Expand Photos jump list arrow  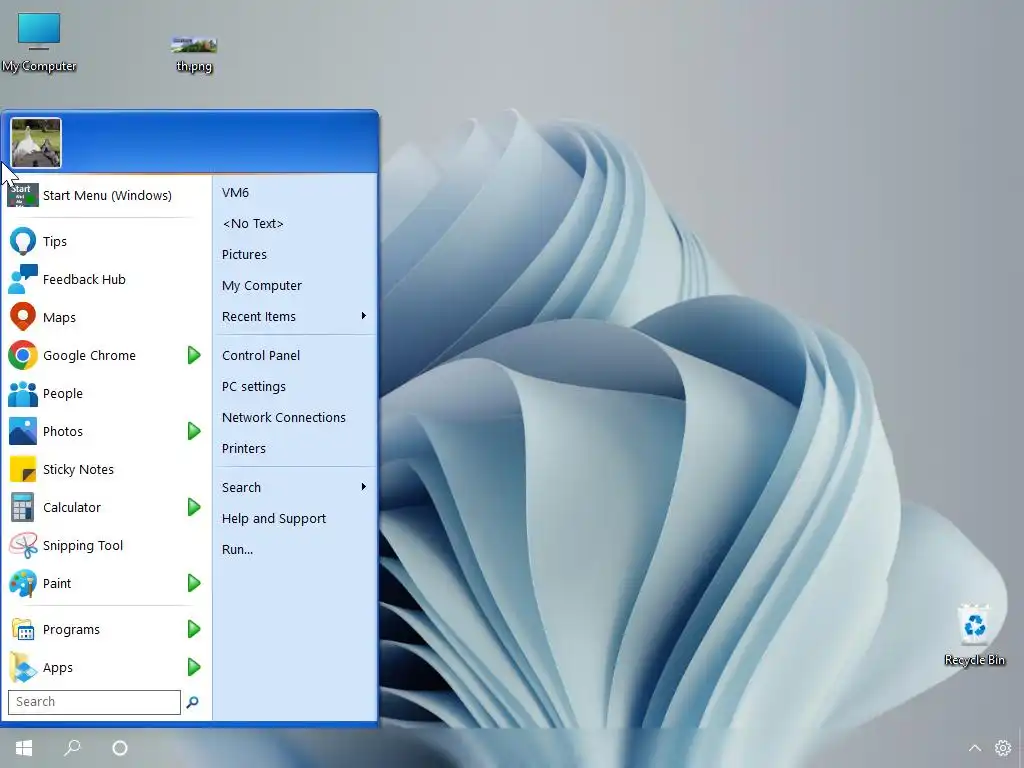194,431
